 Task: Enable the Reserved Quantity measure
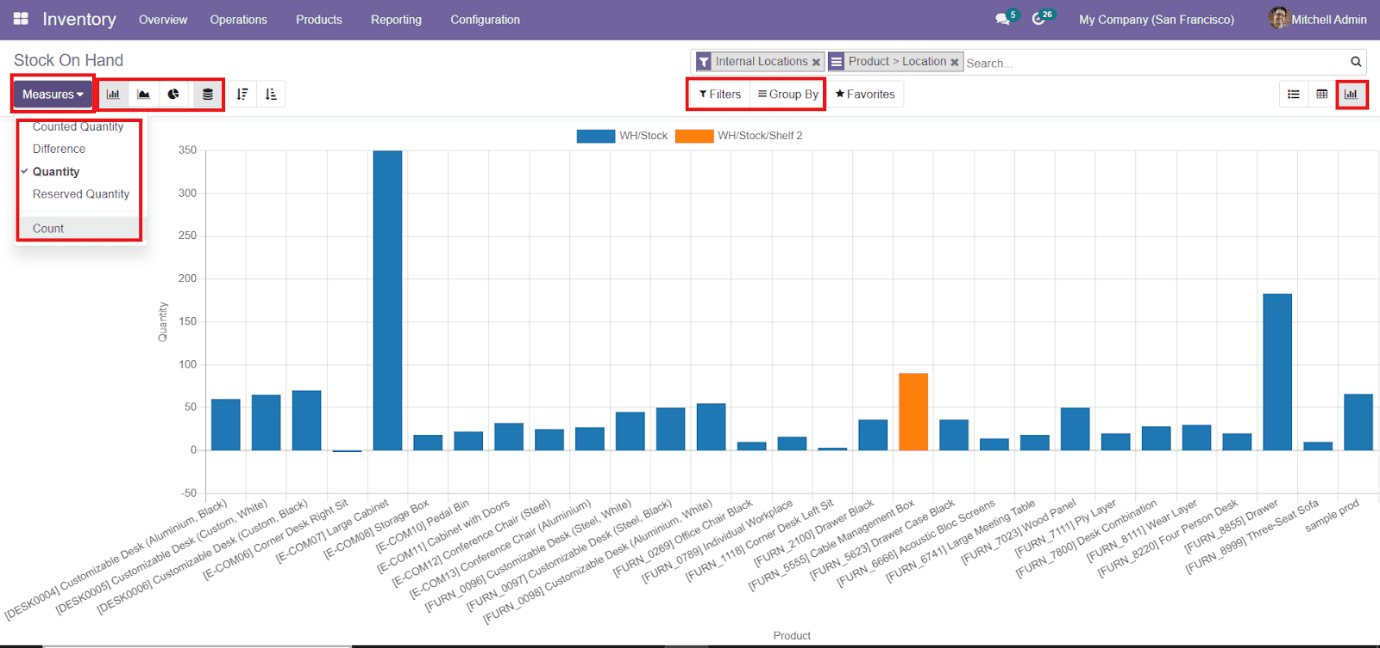[x=78, y=194]
